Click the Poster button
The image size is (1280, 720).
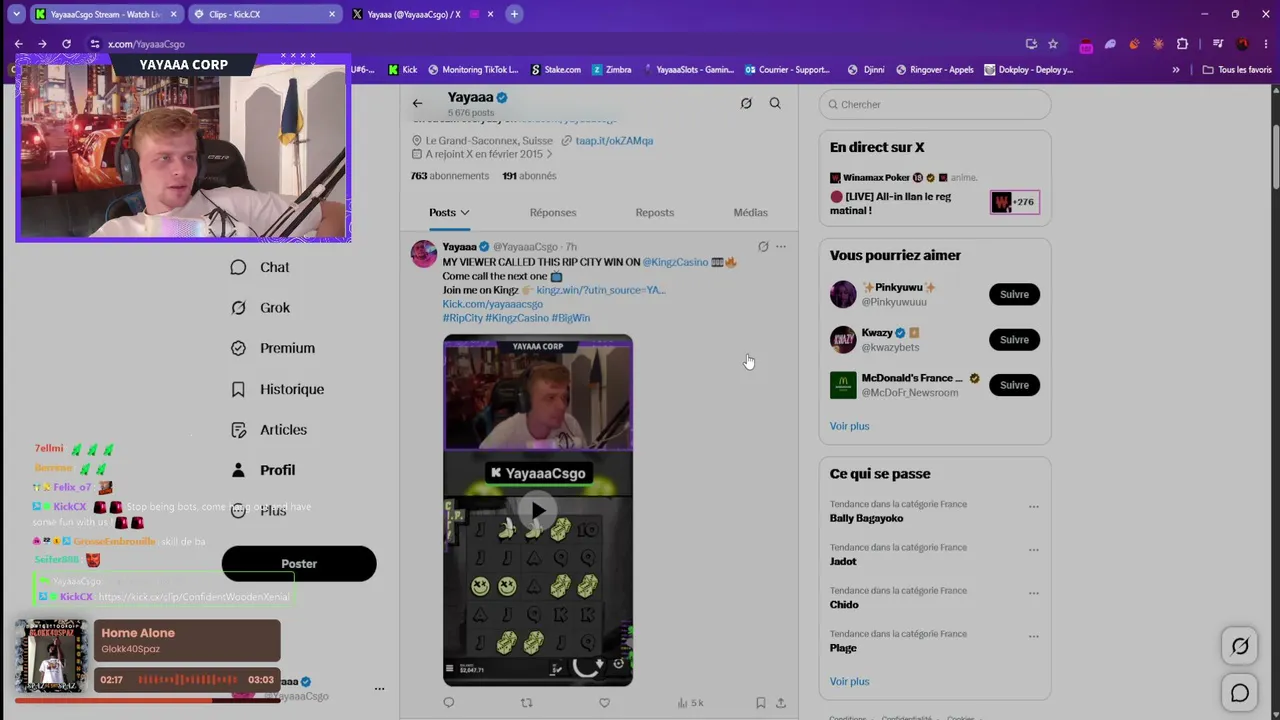[299, 564]
